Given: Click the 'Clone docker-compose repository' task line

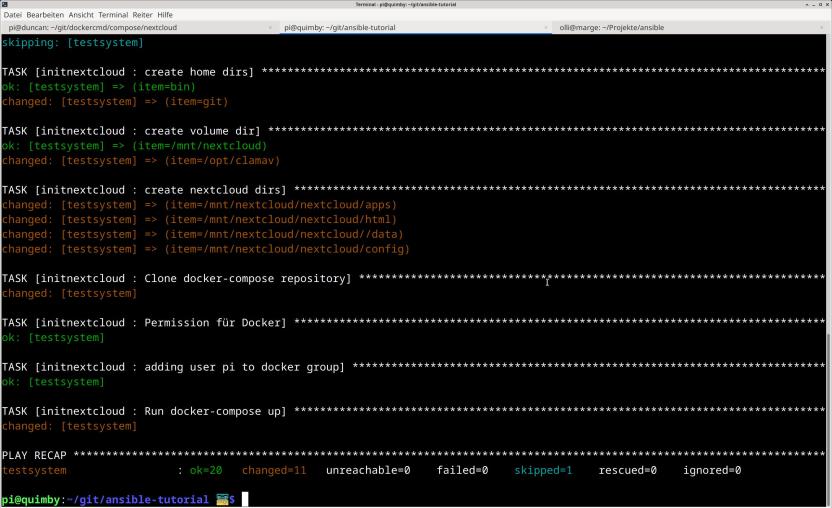Looking at the screenshot, I should [413, 278].
